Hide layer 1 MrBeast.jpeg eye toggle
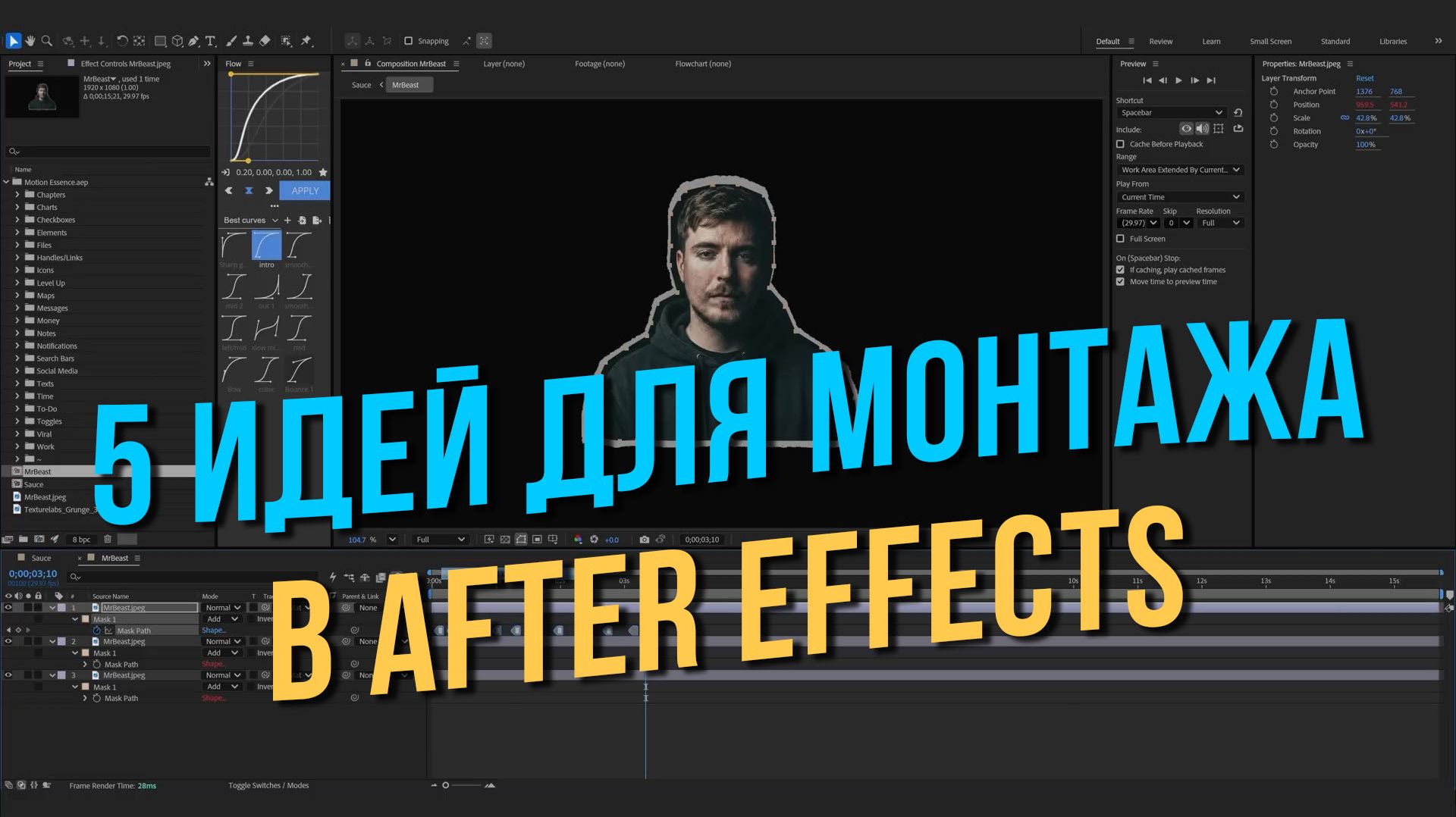 [x=8, y=608]
